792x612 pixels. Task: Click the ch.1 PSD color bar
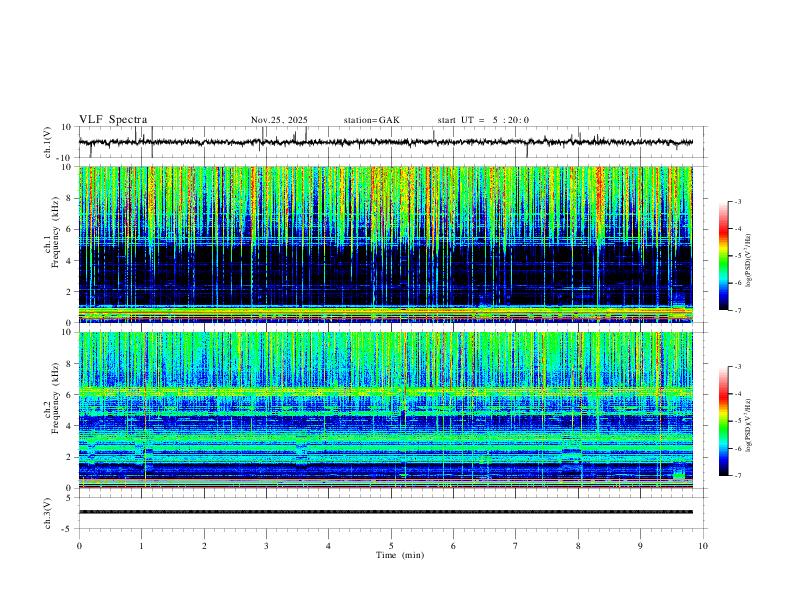pyautogui.click(x=723, y=256)
